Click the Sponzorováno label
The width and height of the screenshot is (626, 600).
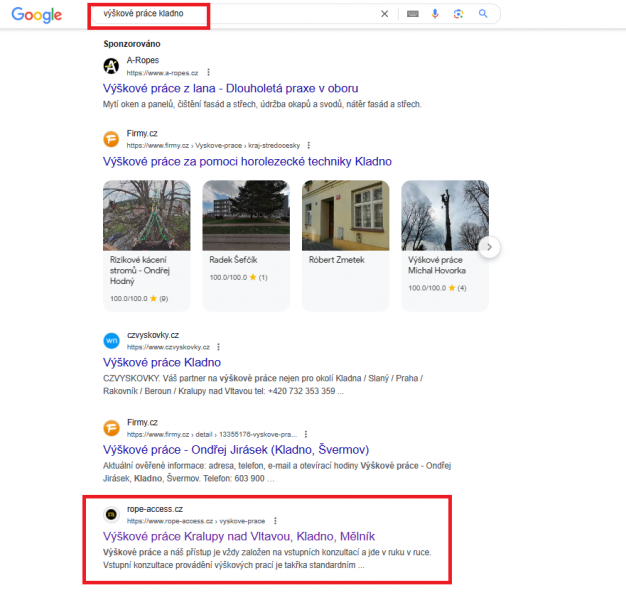(132, 44)
